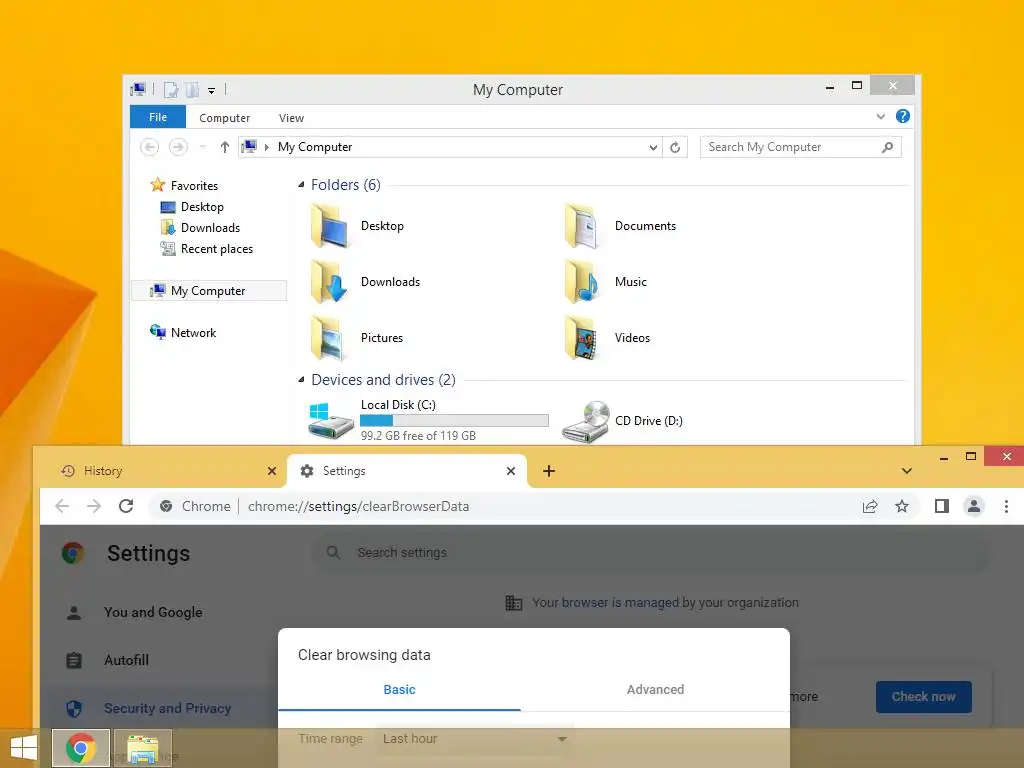The width and height of the screenshot is (1024, 768).
Task: Click the Chrome address bar URL
Action: coord(358,506)
